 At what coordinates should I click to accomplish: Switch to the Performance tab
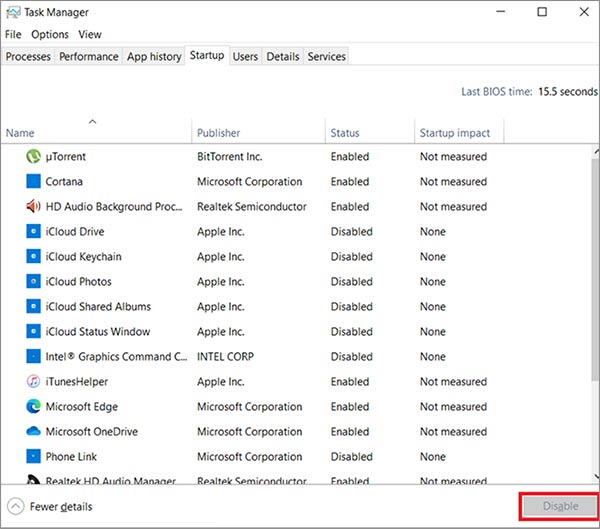click(89, 56)
